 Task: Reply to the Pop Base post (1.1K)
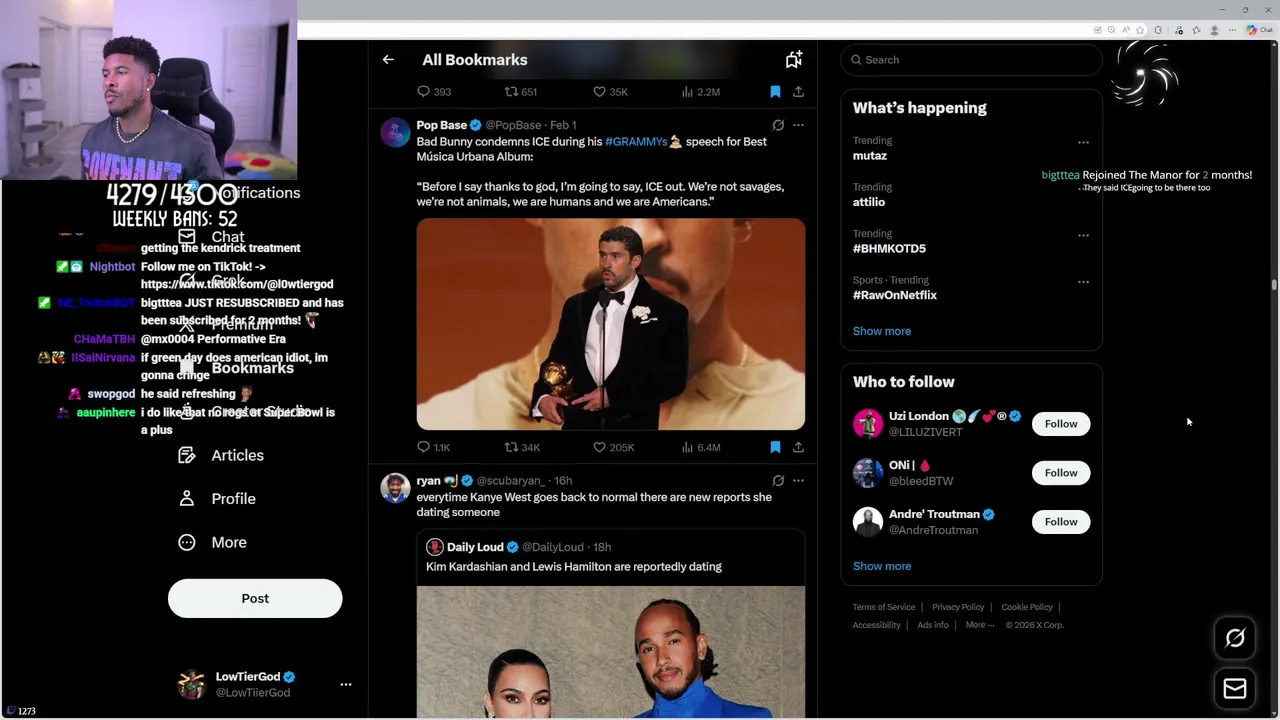pyautogui.click(x=433, y=447)
